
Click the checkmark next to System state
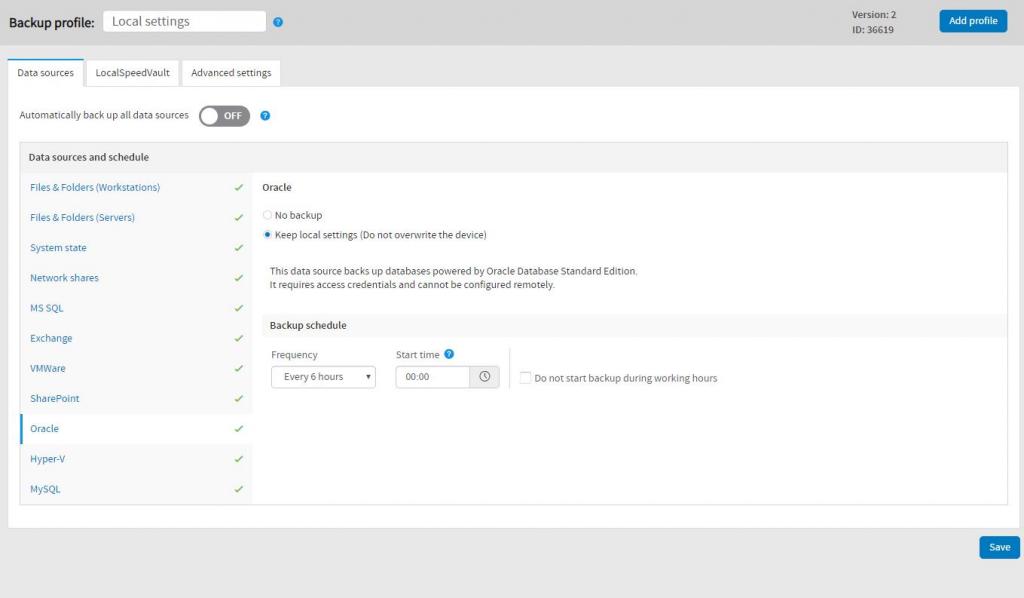[238, 247]
